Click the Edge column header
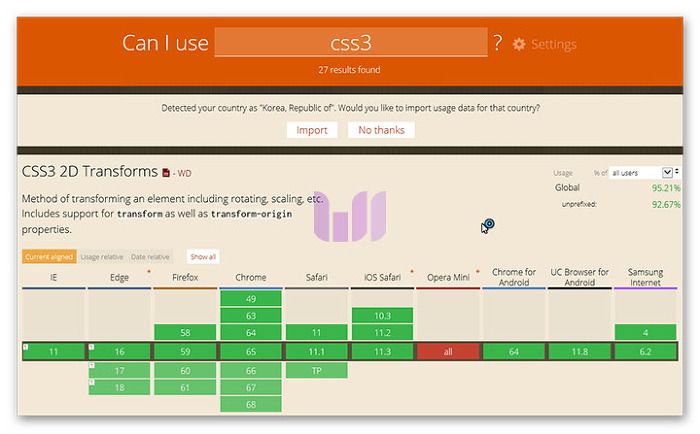 coord(119,277)
